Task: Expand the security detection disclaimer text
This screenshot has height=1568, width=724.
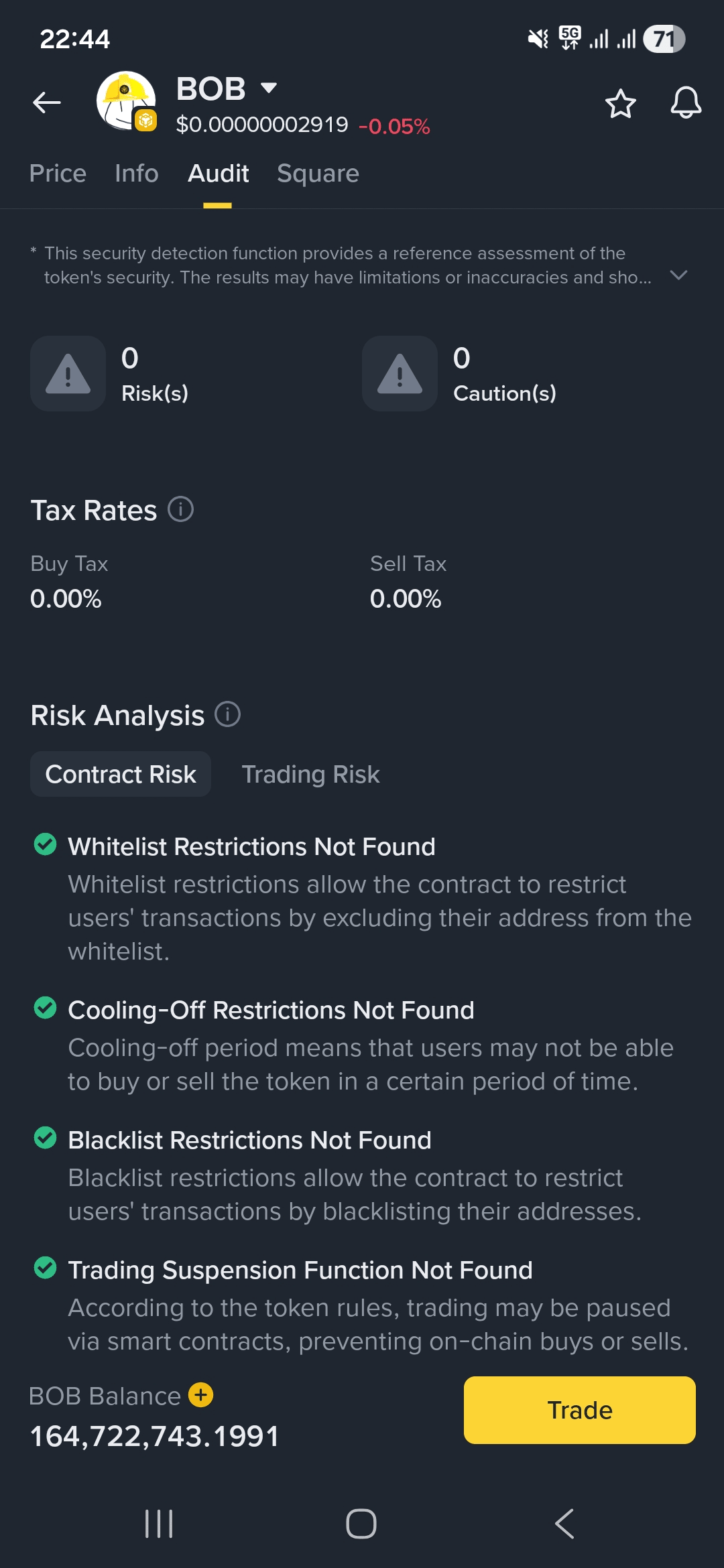Action: point(678,275)
